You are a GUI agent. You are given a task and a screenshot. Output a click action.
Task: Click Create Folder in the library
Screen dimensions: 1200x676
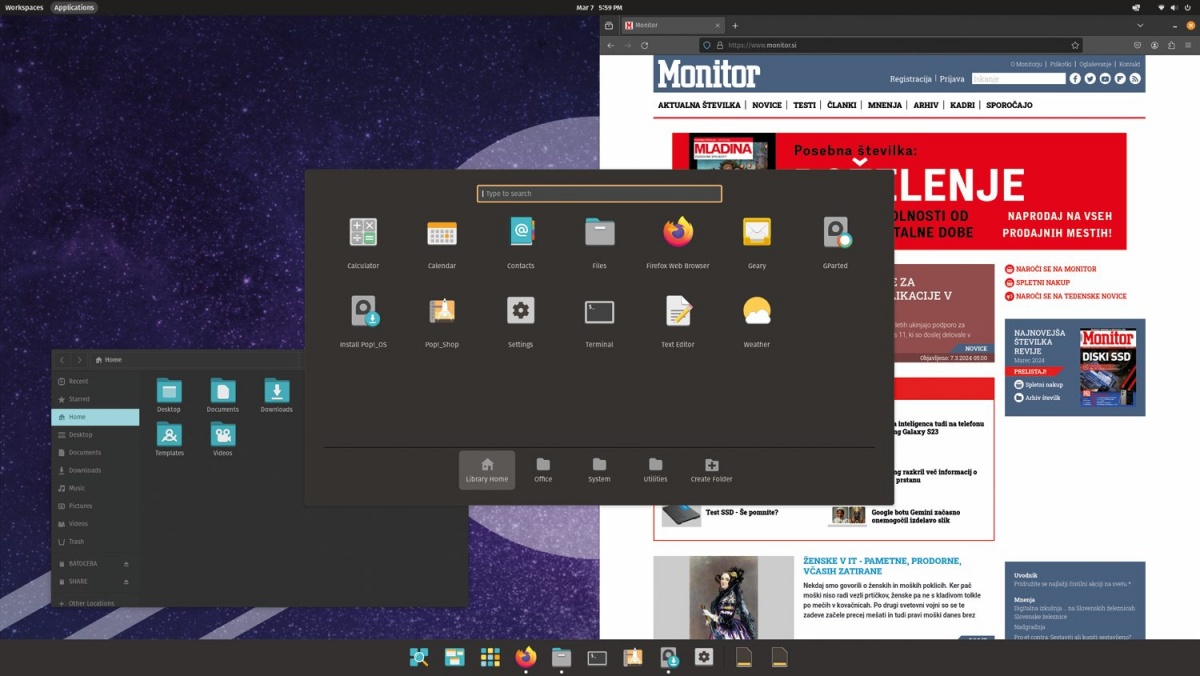tap(711, 470)
